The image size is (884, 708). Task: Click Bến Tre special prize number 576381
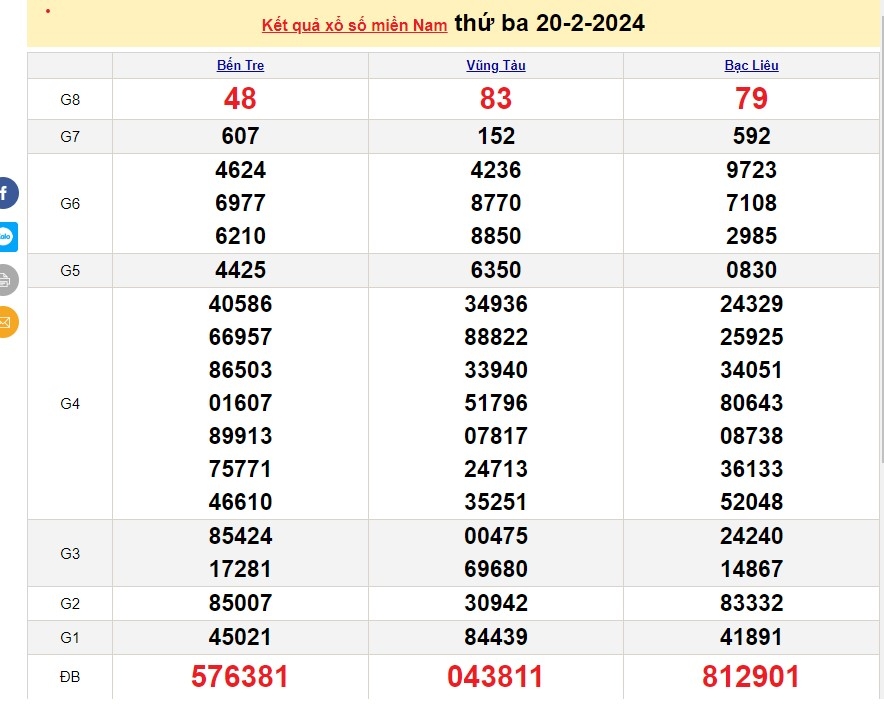click(240, 677)
